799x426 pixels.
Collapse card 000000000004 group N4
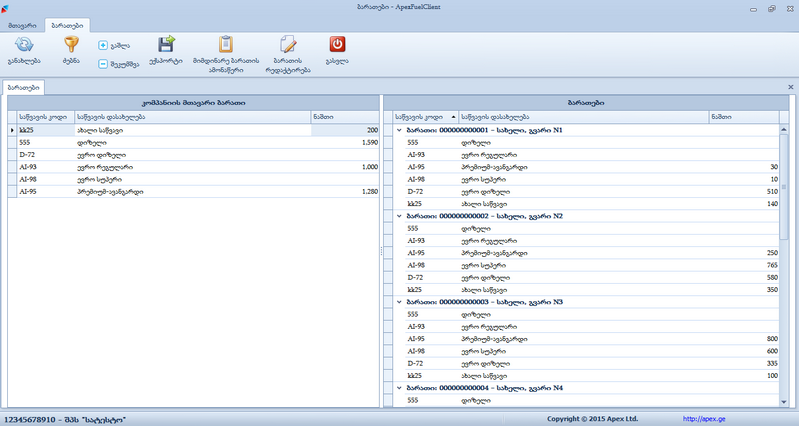coord(399,388)
